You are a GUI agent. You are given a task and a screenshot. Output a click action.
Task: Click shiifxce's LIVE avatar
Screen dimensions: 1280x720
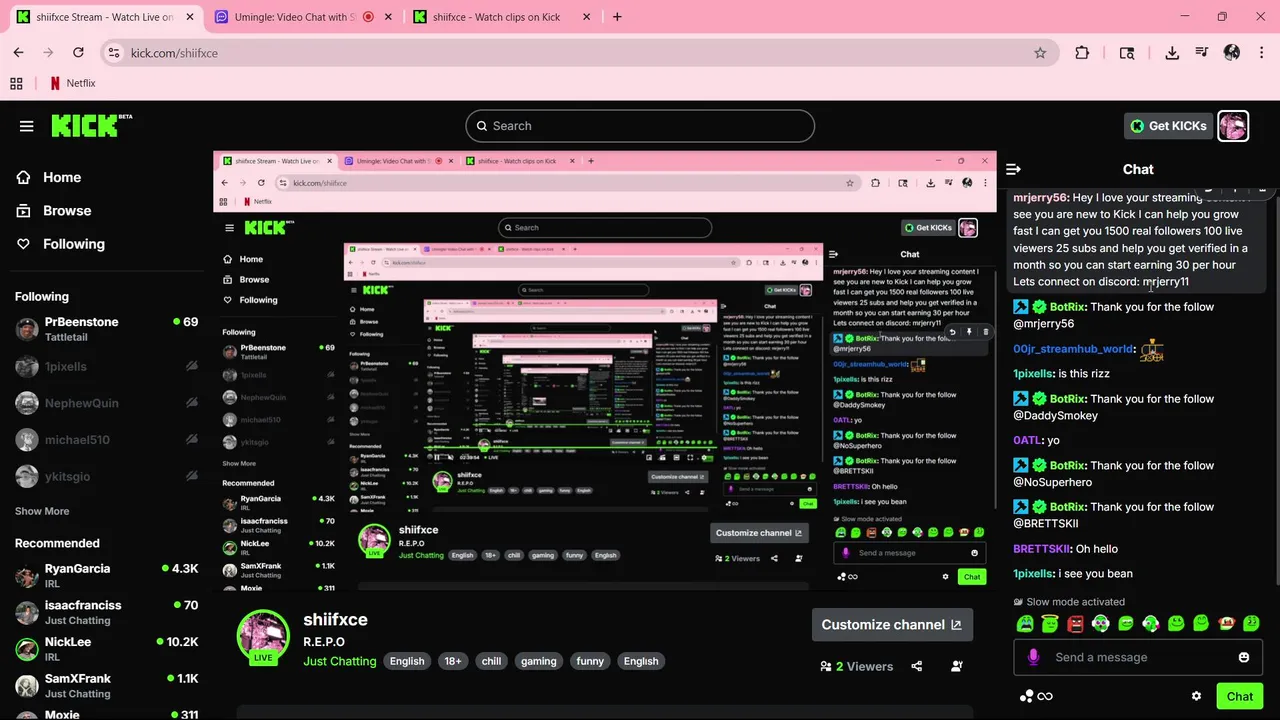click(x=263, y=636)
